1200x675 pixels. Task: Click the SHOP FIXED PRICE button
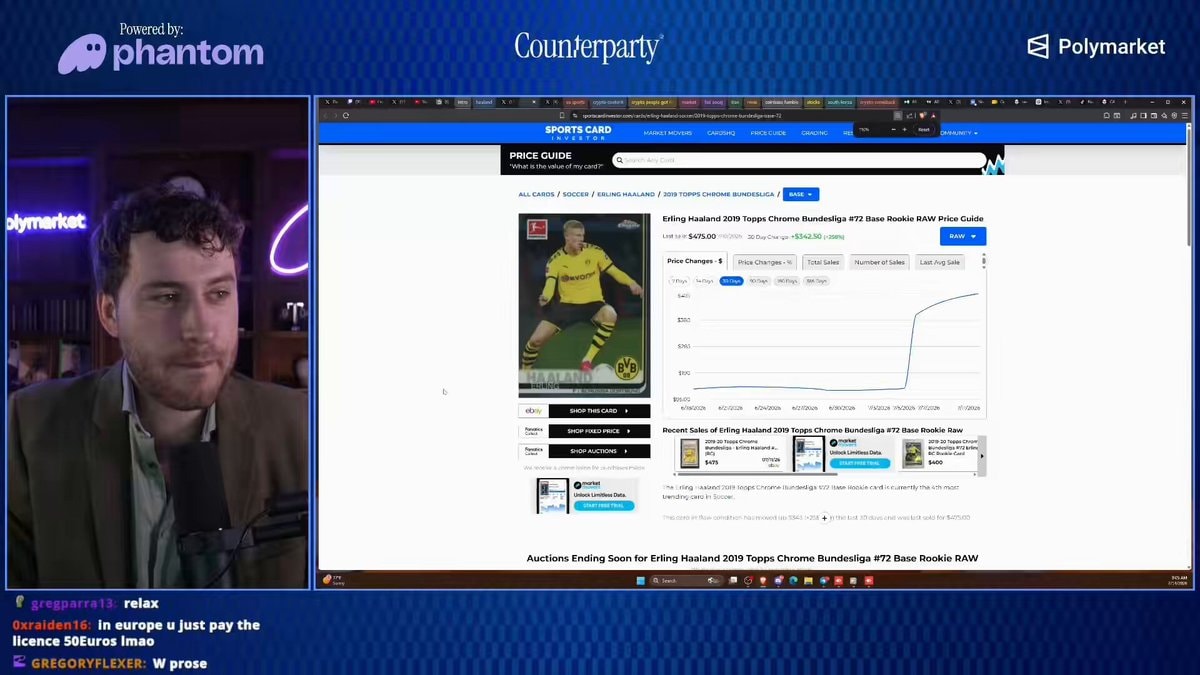[x=599, y=431]
